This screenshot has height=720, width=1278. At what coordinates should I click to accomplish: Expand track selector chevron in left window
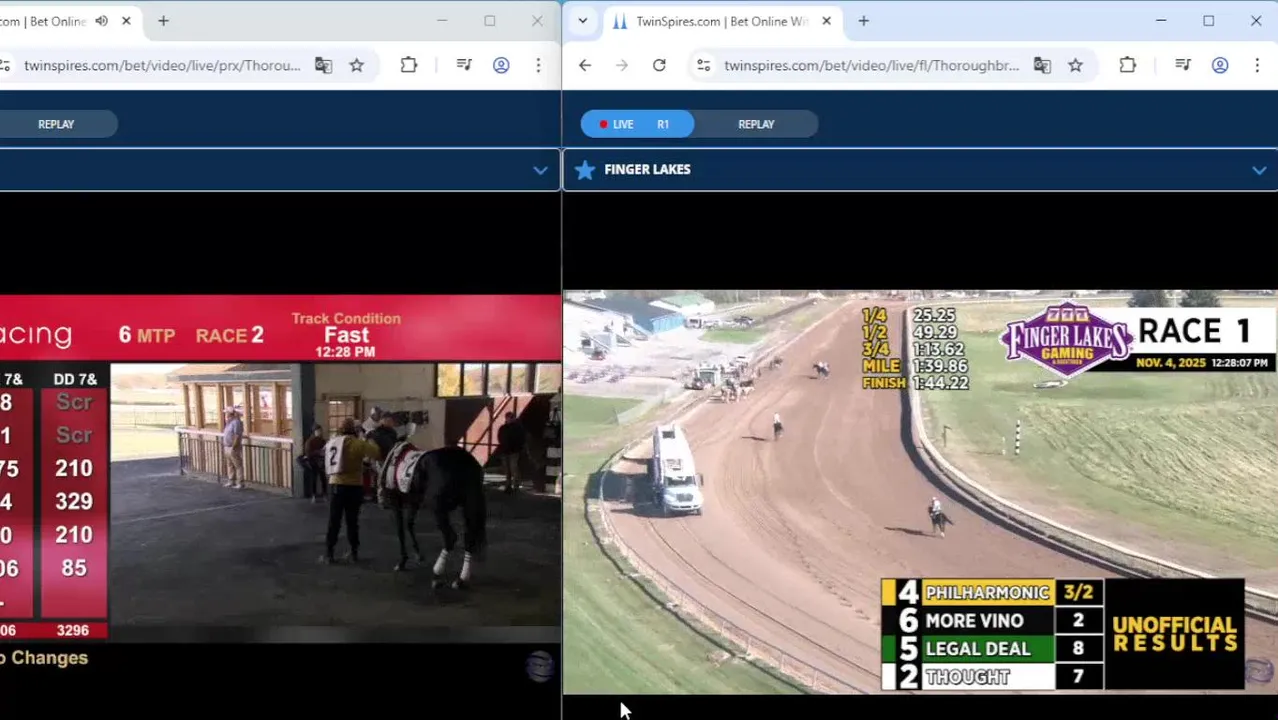[540, 170]
